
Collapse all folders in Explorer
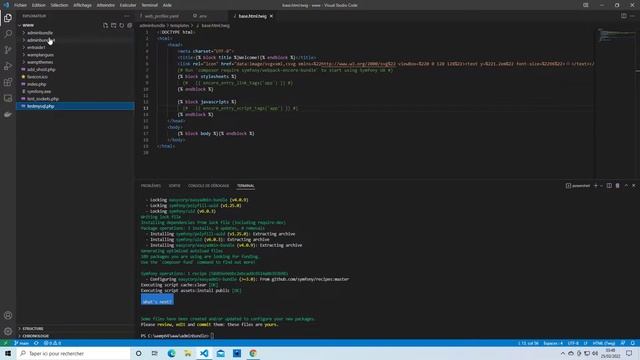click(129, 25)
